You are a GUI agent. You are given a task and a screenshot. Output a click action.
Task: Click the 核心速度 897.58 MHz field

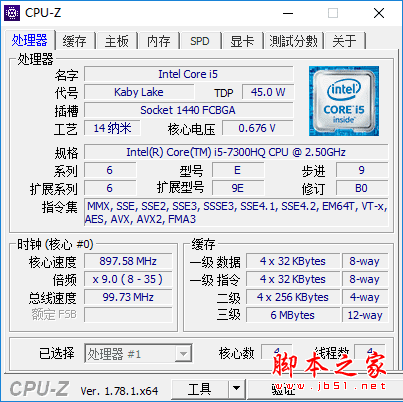pyautogui.click(x=128, y=261)
